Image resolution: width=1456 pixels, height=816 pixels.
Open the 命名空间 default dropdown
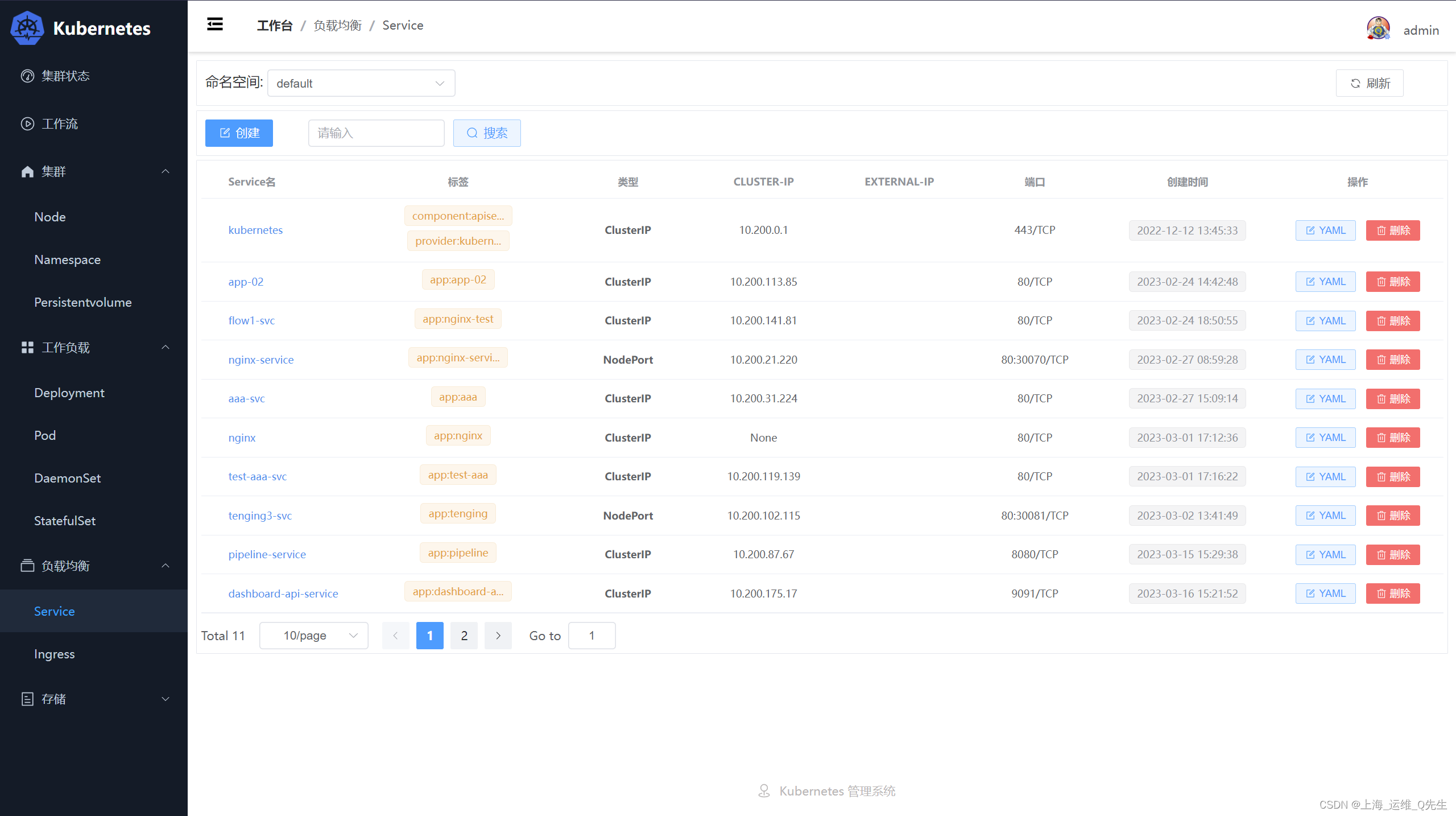[x=361, y=83]
